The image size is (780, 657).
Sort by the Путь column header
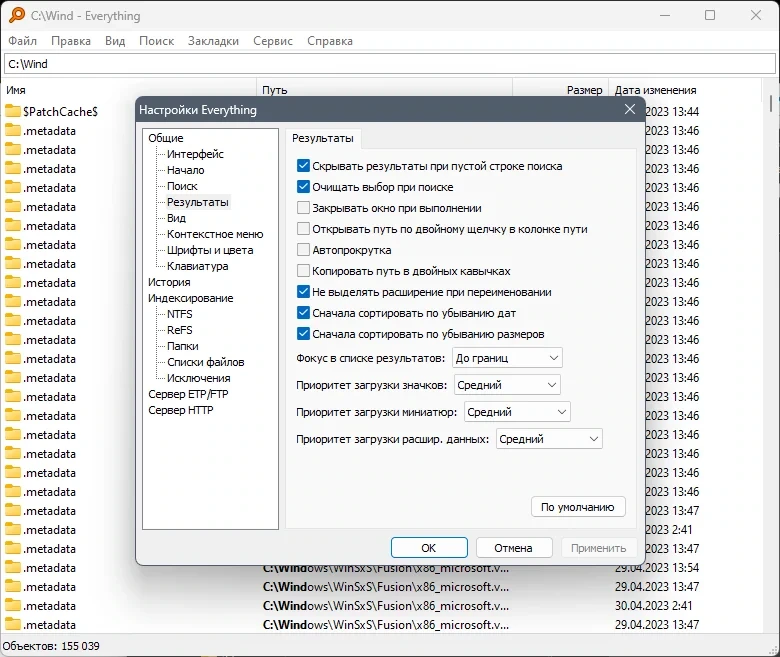tap(384, 90)
